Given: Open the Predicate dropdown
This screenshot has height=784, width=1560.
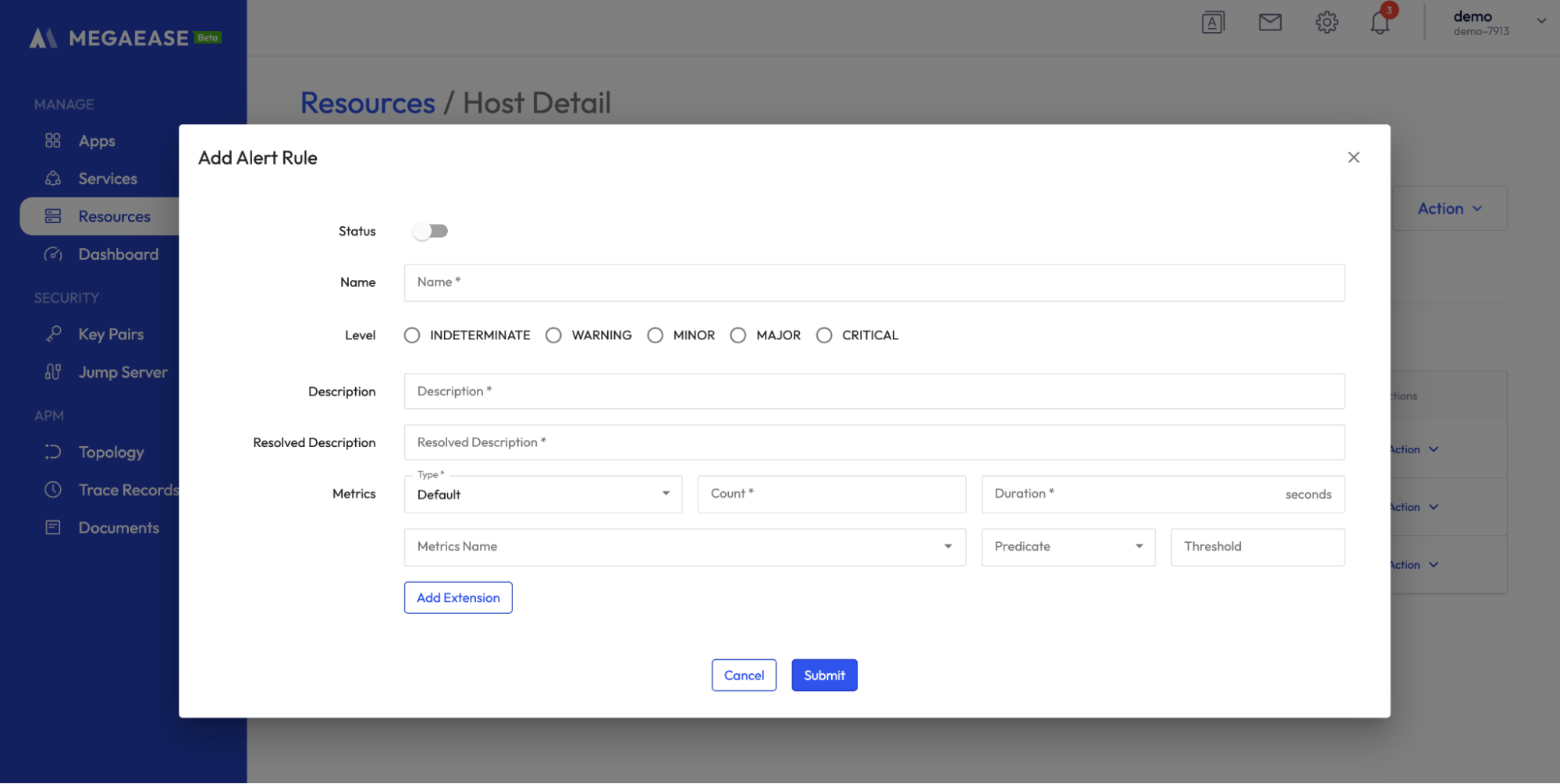Looking at the screenshot, I should point(1068,547).
